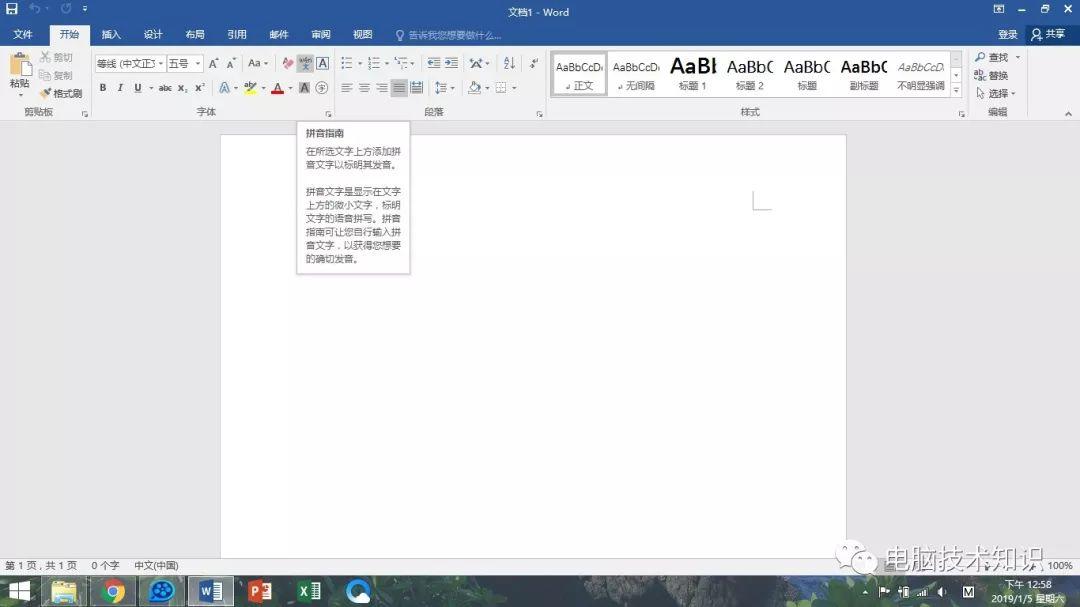
Task: Toggle Strikethrough (abc) formatting
Action: pyautogui.click(x=165, y=88)
